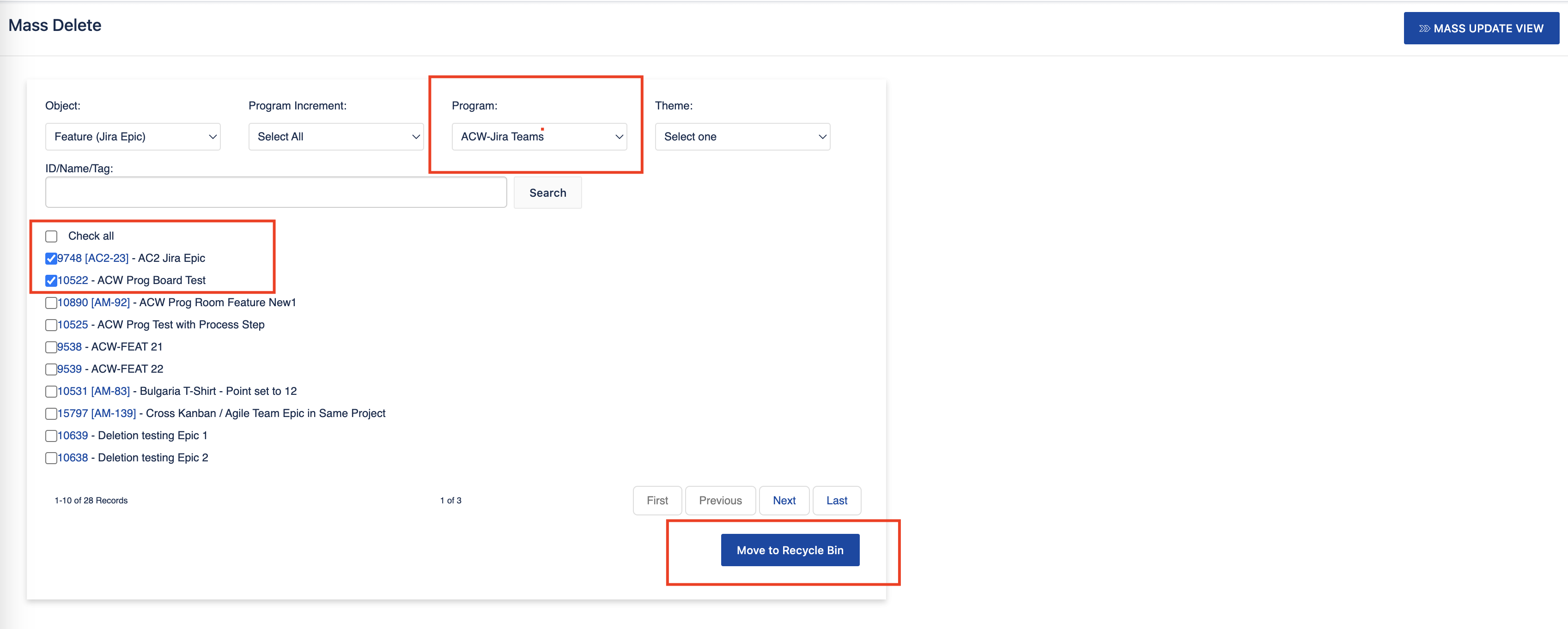Click the ID/Name/Tag search field

pyautogui.click(x=276, y=193)
